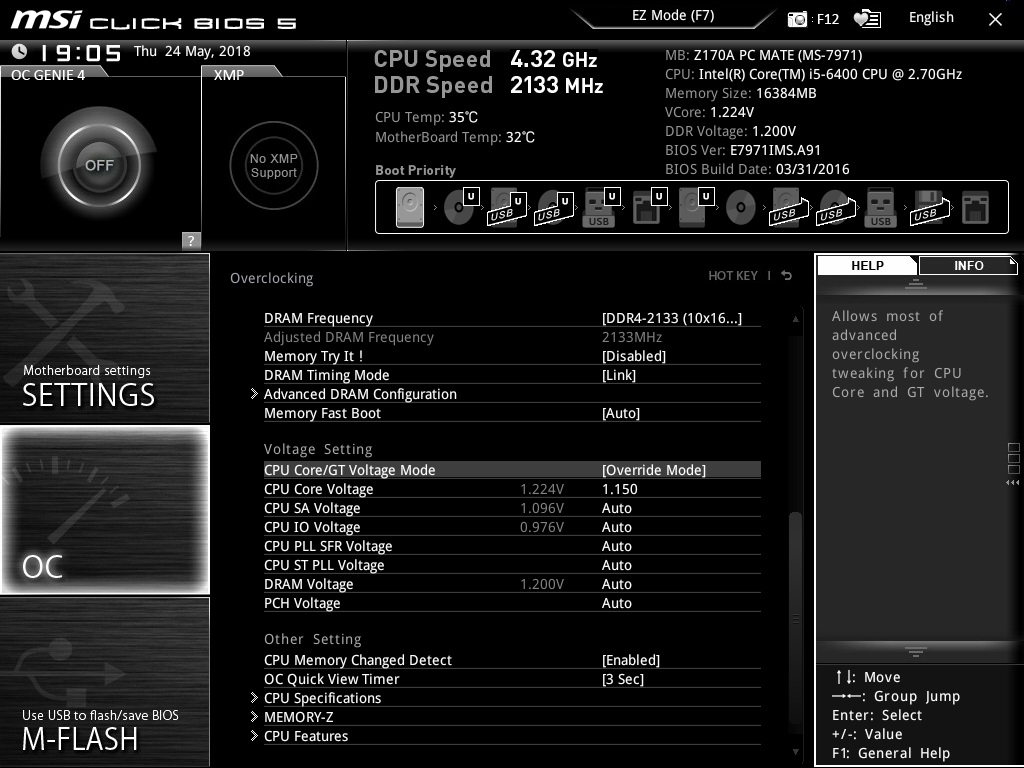Screen dimensions: 1024x768
Task: Edit CPU ST PLL Voltage Auto value
Action: [616, 565]
